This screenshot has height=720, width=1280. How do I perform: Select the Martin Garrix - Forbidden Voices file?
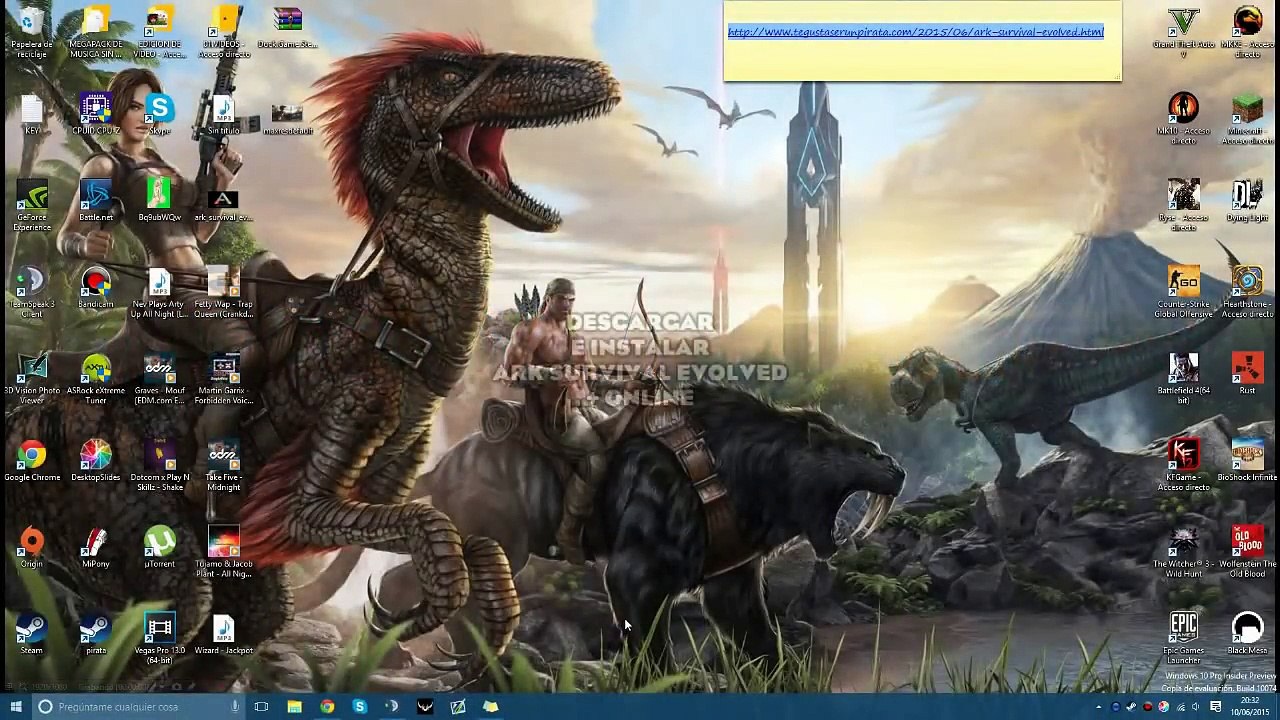coord(223,380)
